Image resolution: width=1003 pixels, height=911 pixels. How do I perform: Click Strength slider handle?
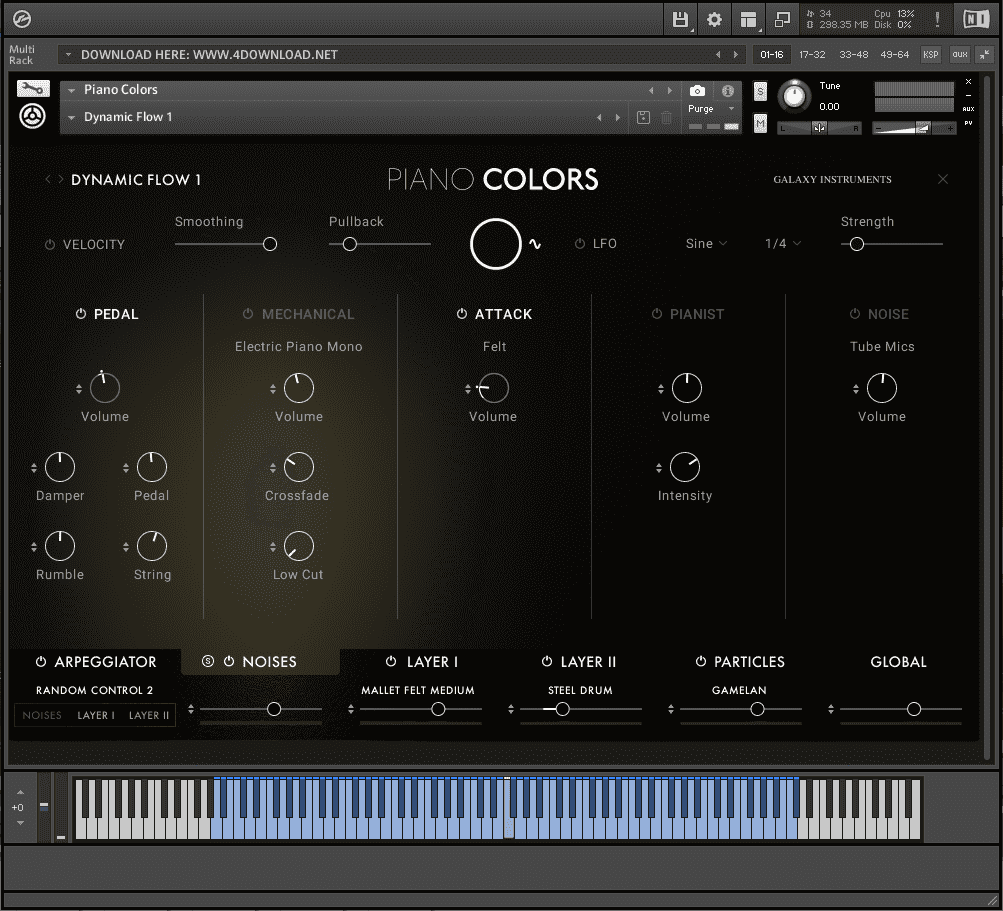coord(857,244)
